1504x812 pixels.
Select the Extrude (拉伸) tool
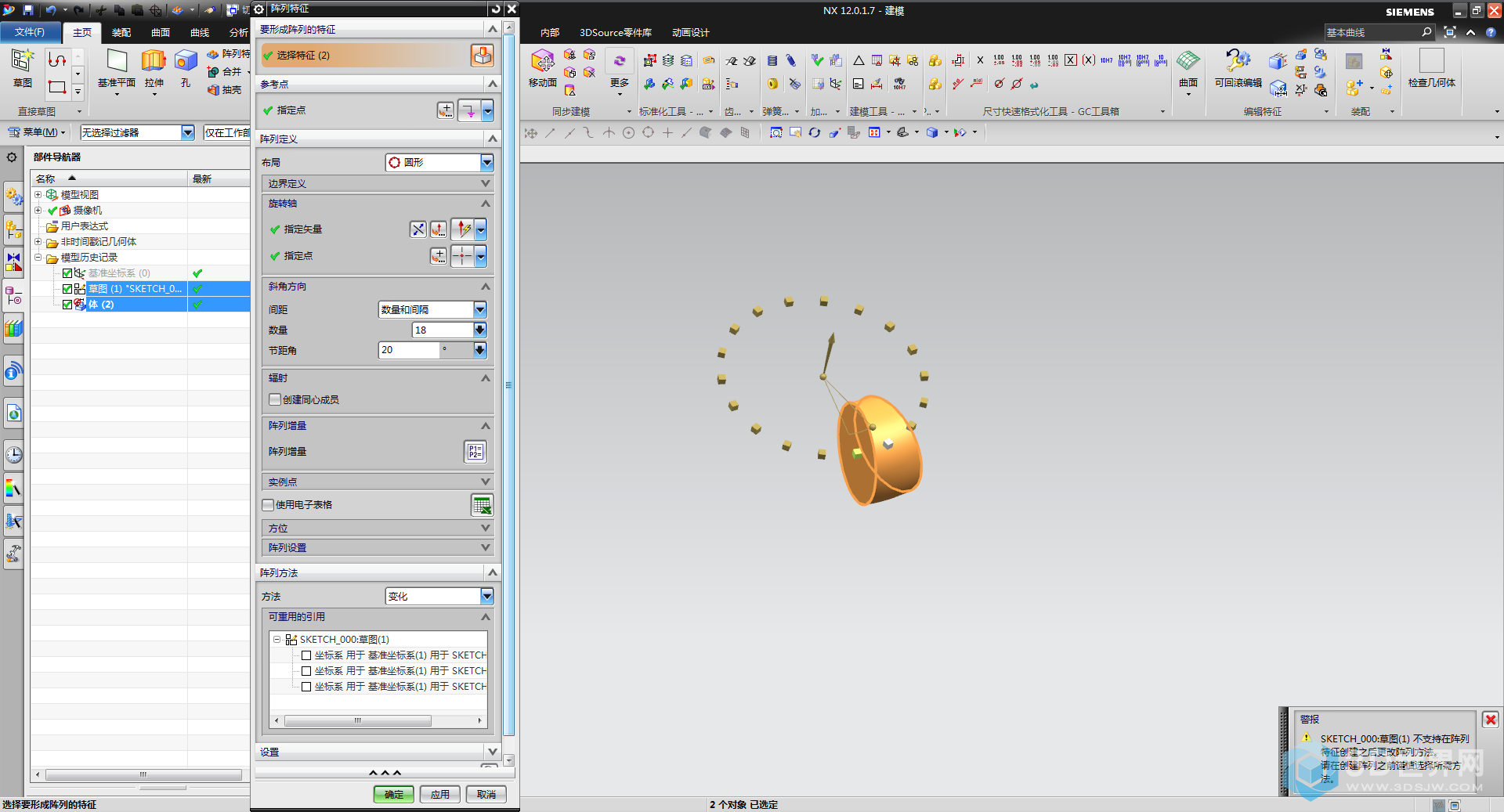154,61
